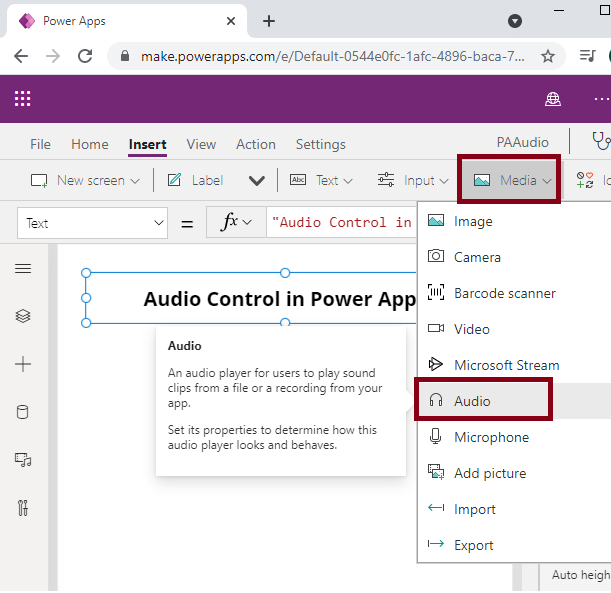Screen dimensions: 611x593
Task: Open the Insert plus icon in sidebar
Action: point(23,364)
